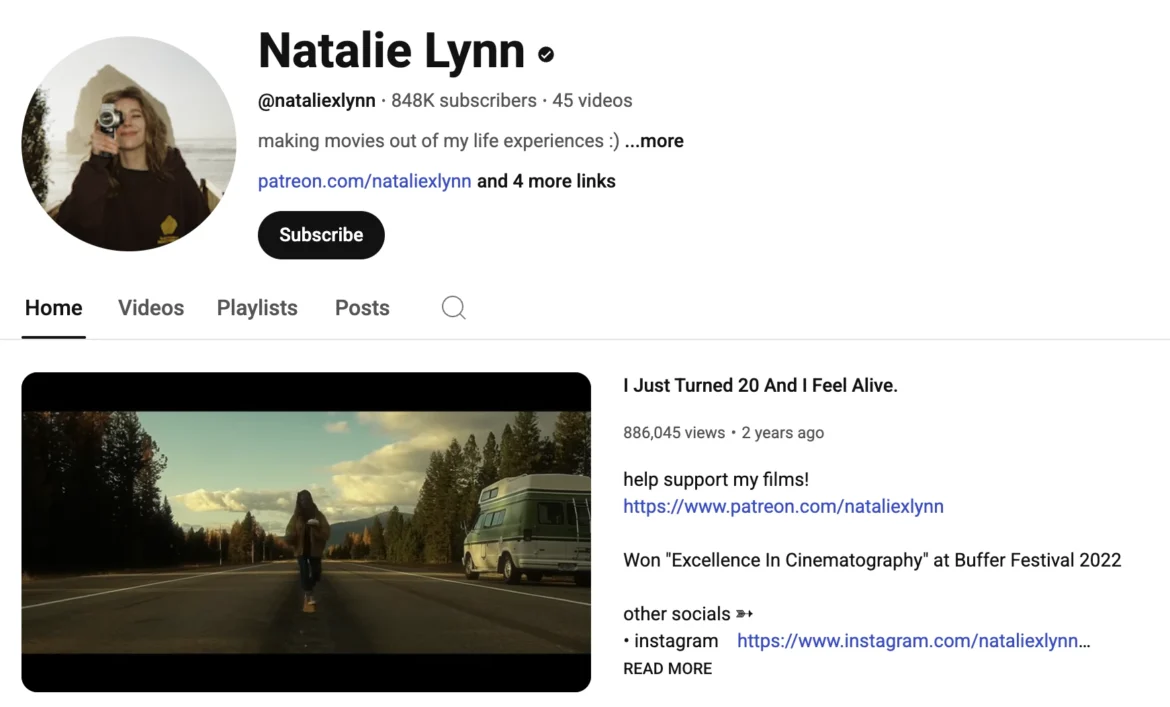Viewport: 1170px width, 707px height.
Task: Click the Patreon URL inside the video description
Action: 783,506
